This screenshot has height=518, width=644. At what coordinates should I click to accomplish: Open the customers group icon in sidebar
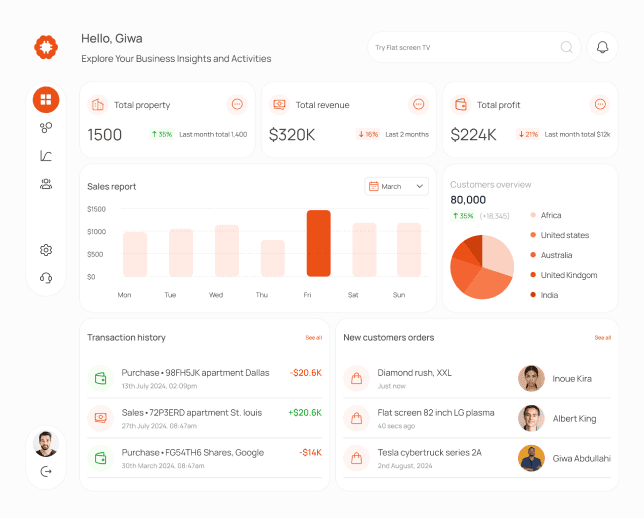point(46,184)
